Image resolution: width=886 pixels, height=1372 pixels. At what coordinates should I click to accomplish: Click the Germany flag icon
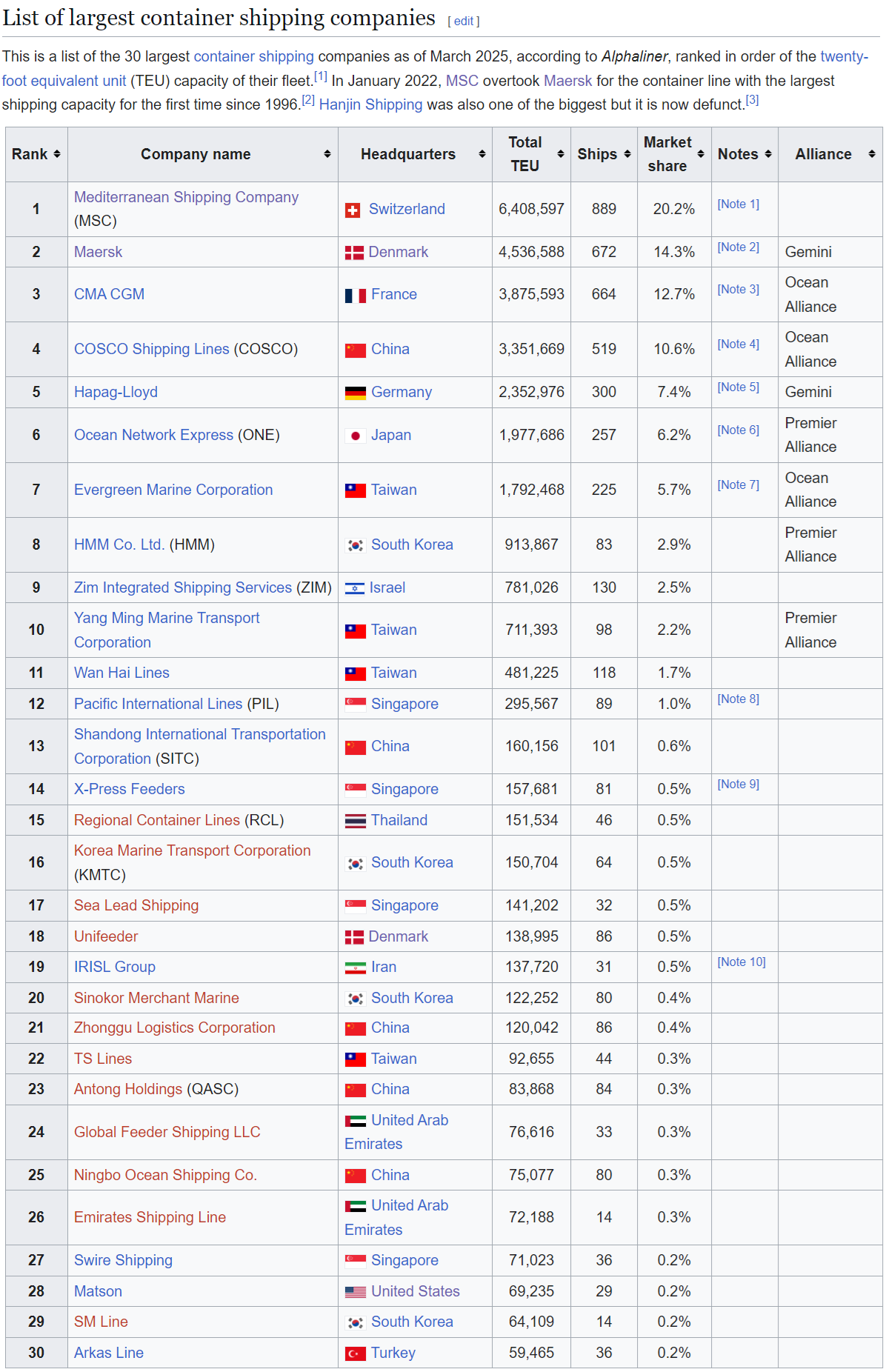pos(356,393)
